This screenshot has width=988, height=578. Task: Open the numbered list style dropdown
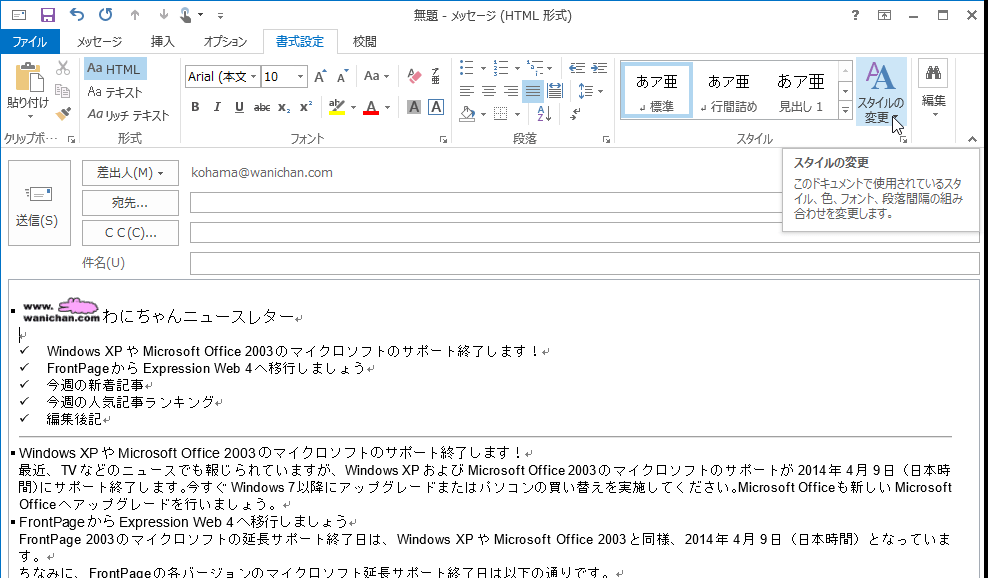[x=517, y=68]
